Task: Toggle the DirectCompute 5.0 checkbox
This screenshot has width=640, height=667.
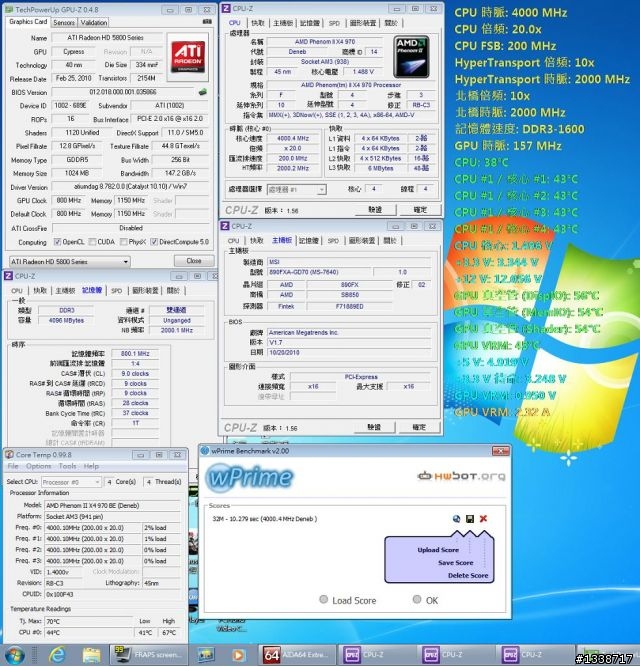Action: [x=154, y=242]
